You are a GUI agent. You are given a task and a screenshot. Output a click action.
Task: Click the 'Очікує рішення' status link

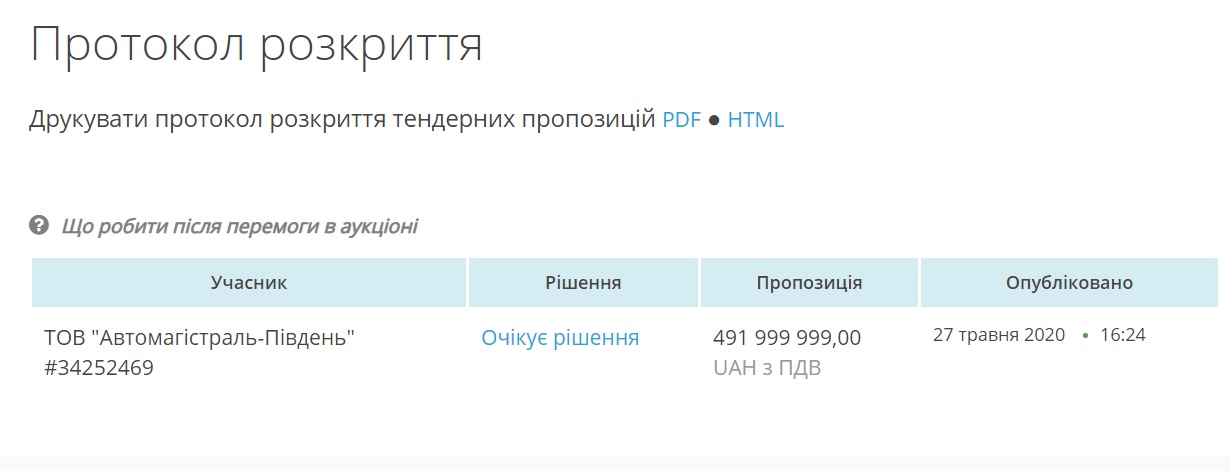click(560, 338)
